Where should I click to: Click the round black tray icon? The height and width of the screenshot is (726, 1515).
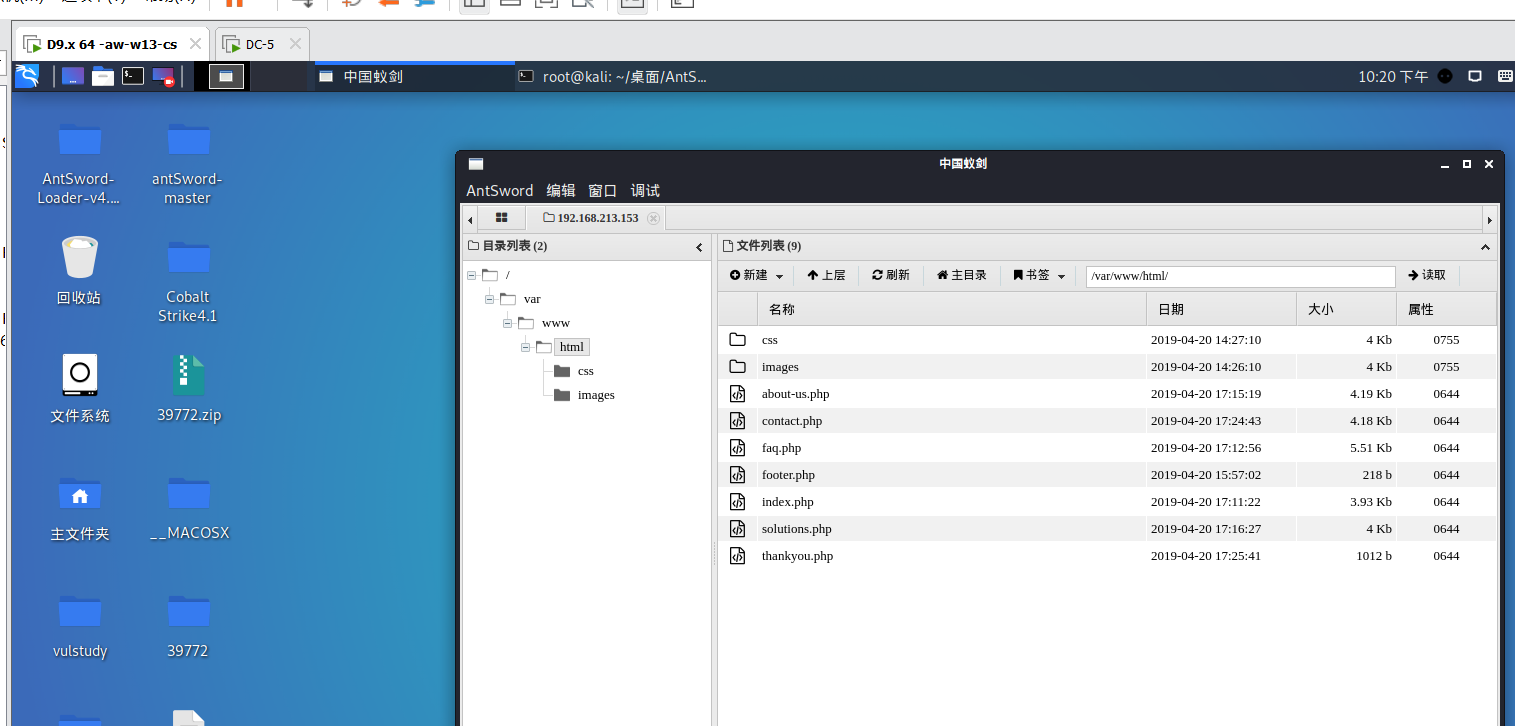(1445, 76)
